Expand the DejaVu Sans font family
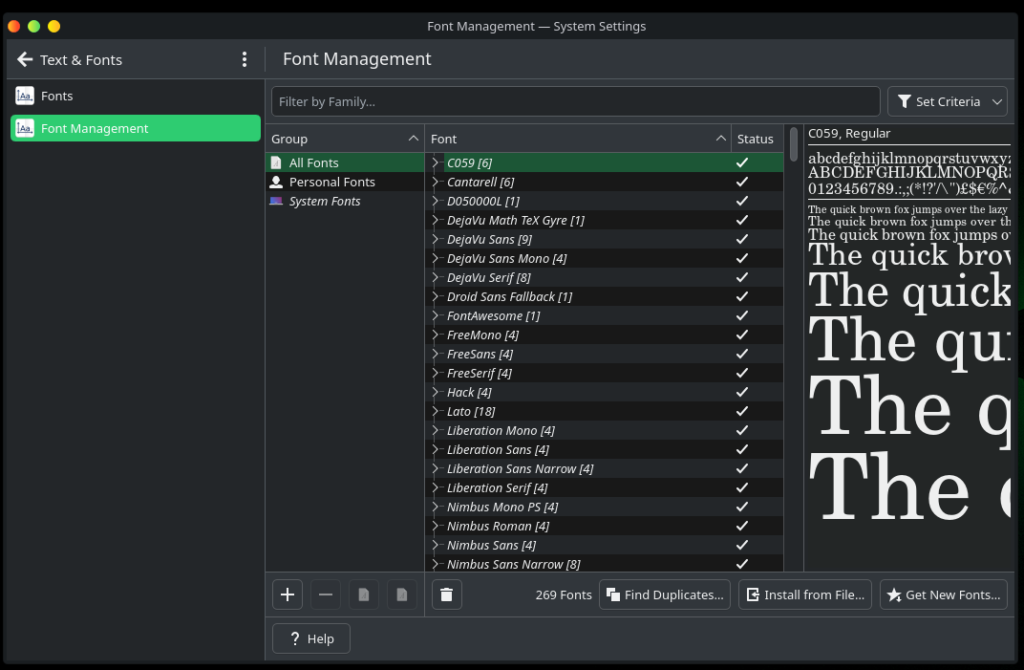This screenshot has height=670, width=1024. [x=436, y=239]
